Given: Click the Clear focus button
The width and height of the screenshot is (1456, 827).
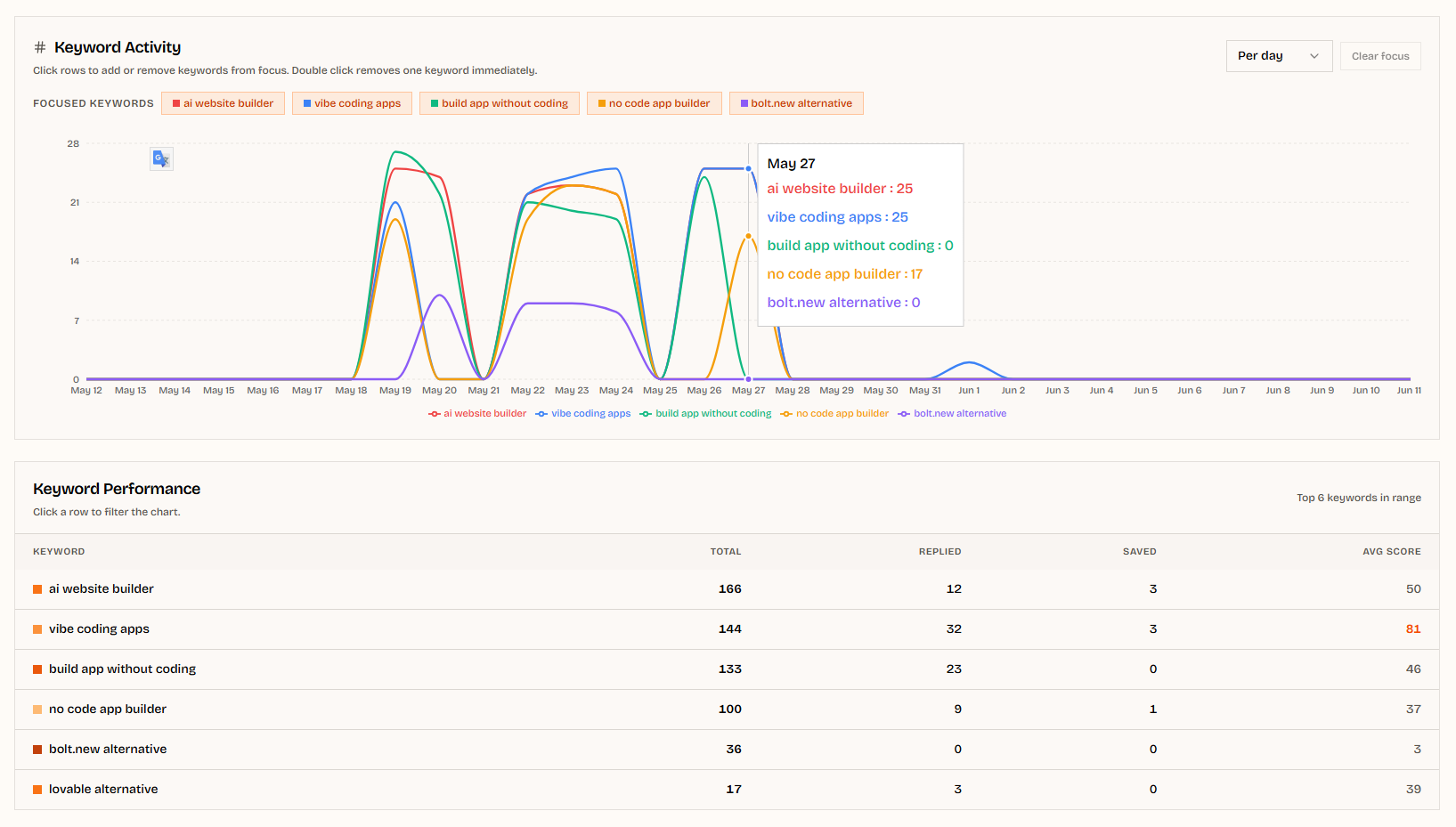Looking at the screenshot, I should (x=1380, y=56).
